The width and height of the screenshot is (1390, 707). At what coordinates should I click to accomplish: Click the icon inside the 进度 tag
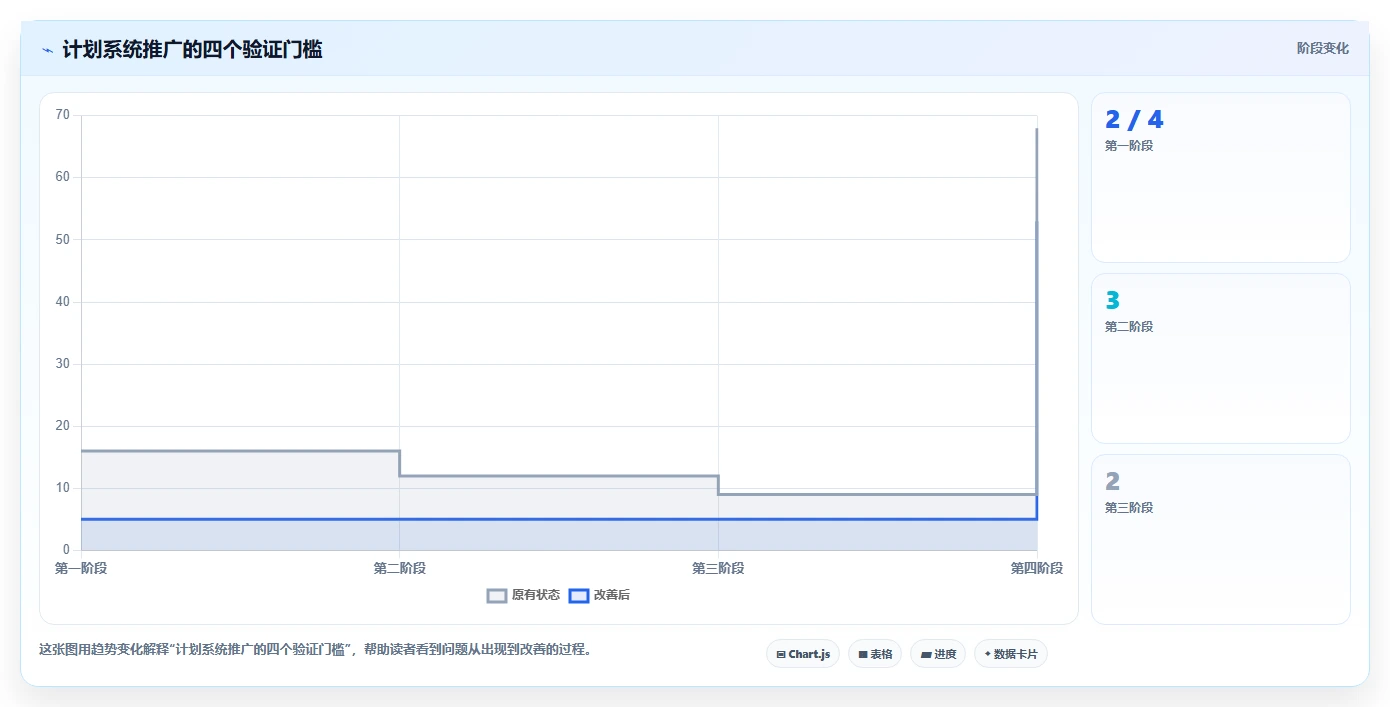[x=926, y=654]
